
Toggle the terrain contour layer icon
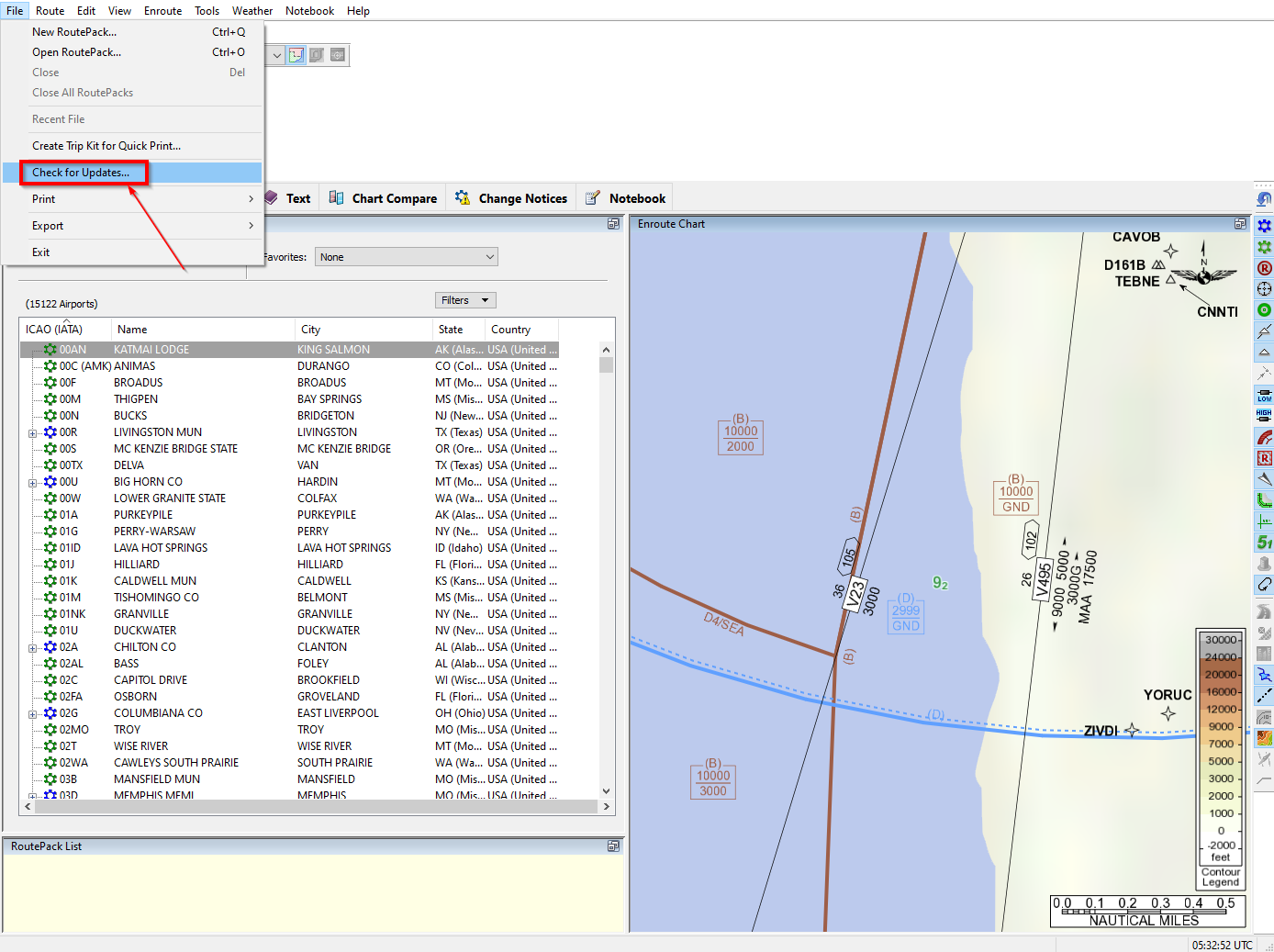click(x=1264, y=738)
